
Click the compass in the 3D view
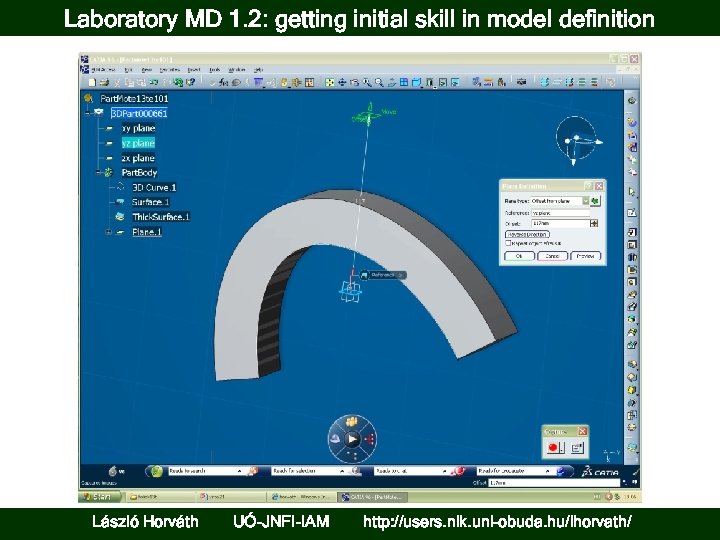(x=578, y=139)
